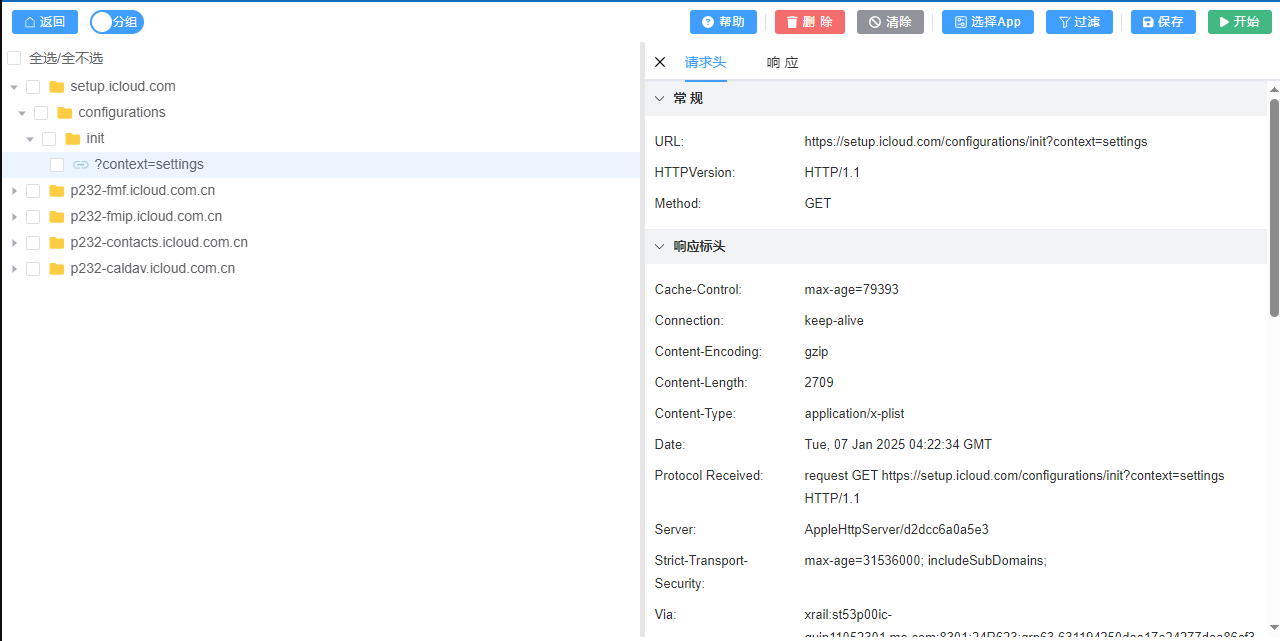
Task: Open the 选择App selector
Action: (988, 22)
